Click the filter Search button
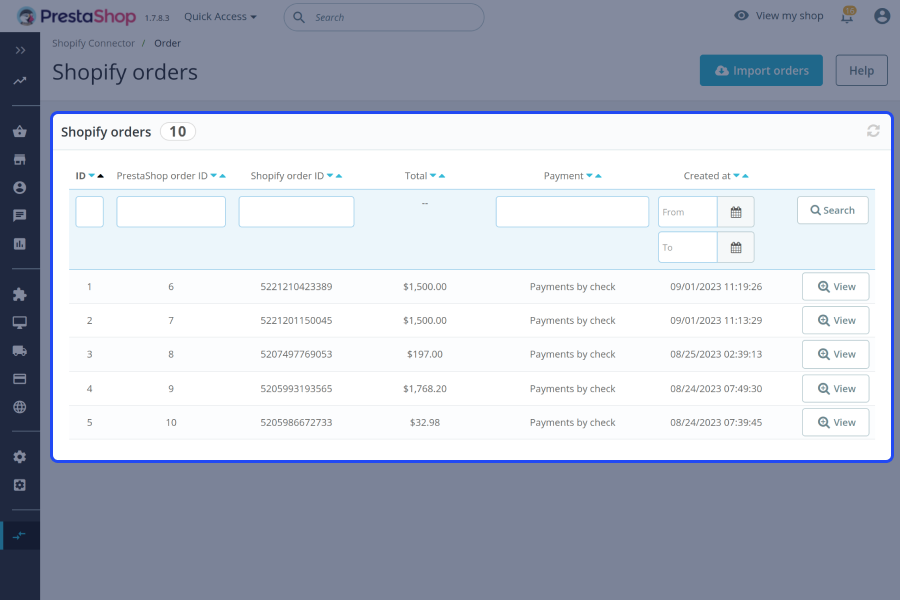The image size is (900, 600). [832, 211]
